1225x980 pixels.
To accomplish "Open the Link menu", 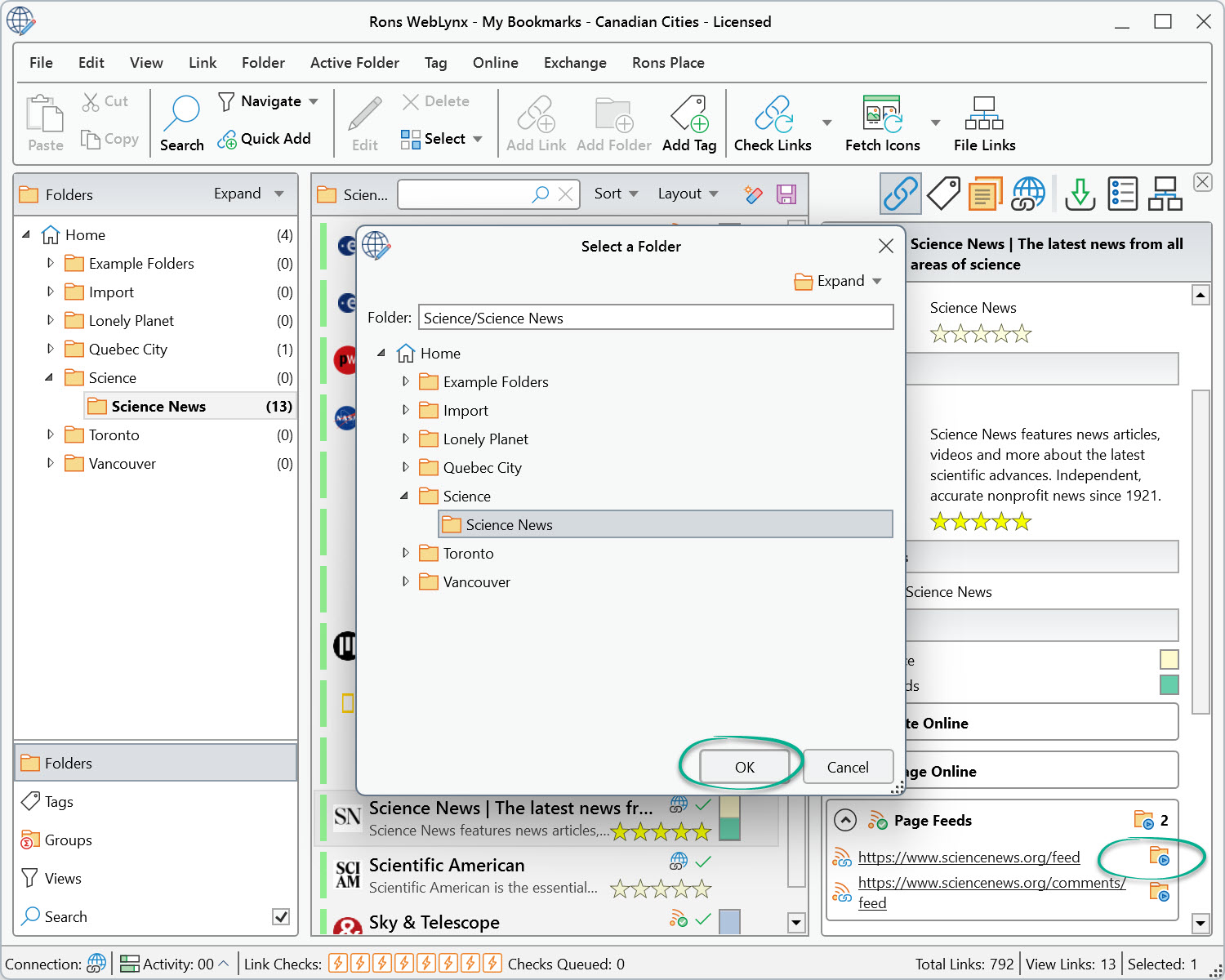I will (203, 63).
